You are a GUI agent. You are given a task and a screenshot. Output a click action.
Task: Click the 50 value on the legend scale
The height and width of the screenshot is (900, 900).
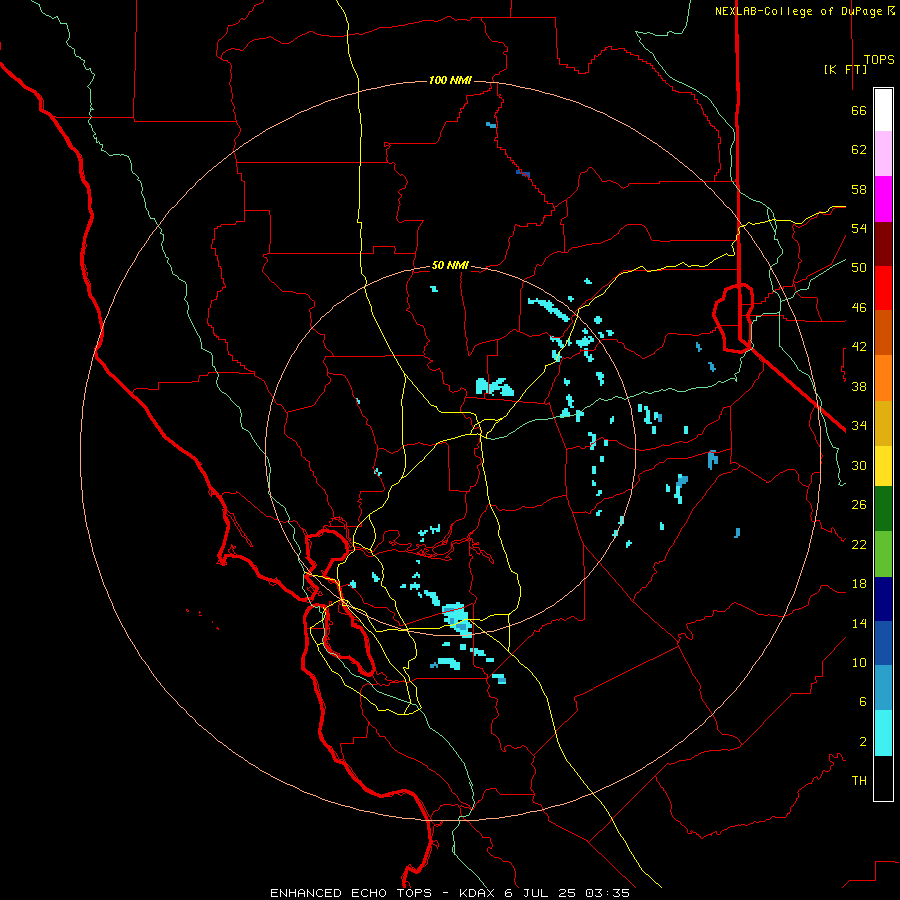859,268
